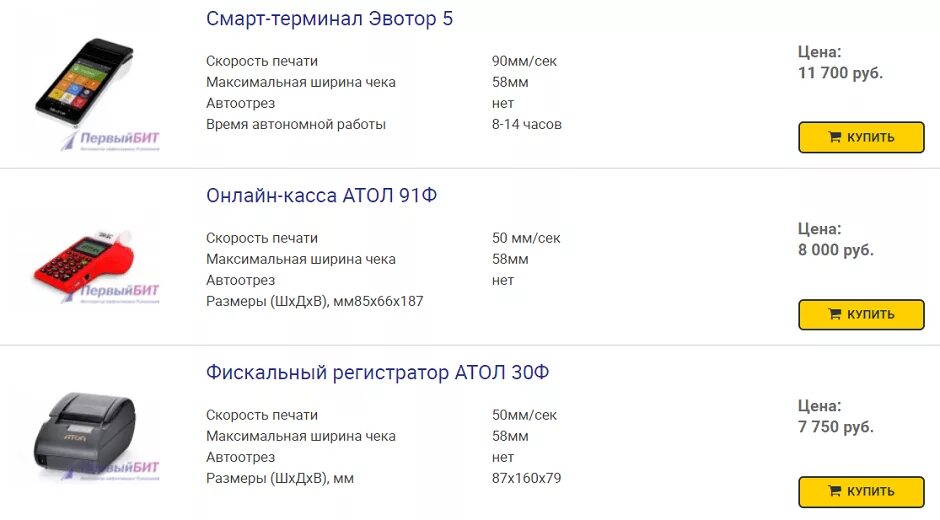Viewport: 940px width, 520px height.
Task: Click the black АТОЛ 30Ф printer photo
Action: pyautogui.click(x=85, y=433)
